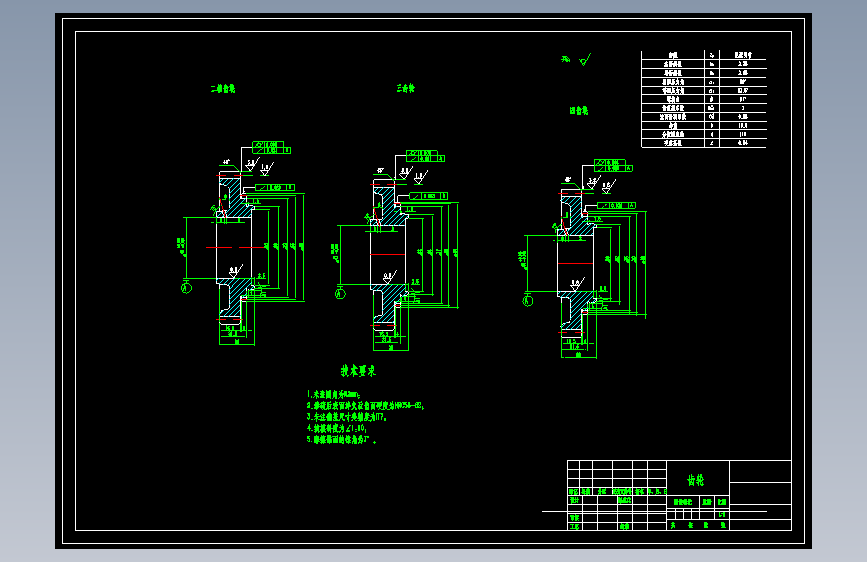Viewport: 867px width, 562px height.
Task: Click technical requirement line 3 mentioning IT7
Action: click(347, 417)
